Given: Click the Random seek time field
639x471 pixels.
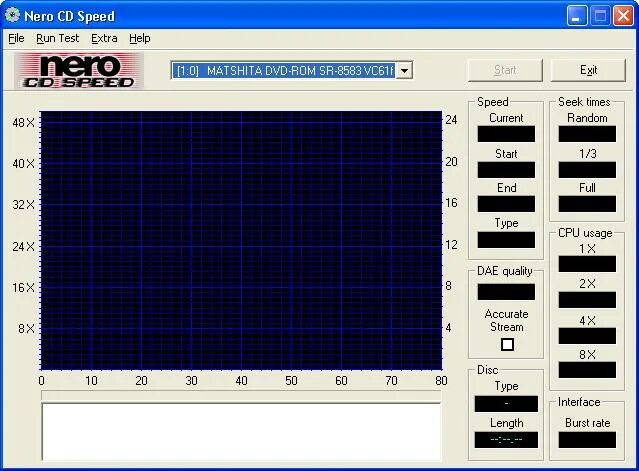Looking at the screenshot, I should [587, 134].
